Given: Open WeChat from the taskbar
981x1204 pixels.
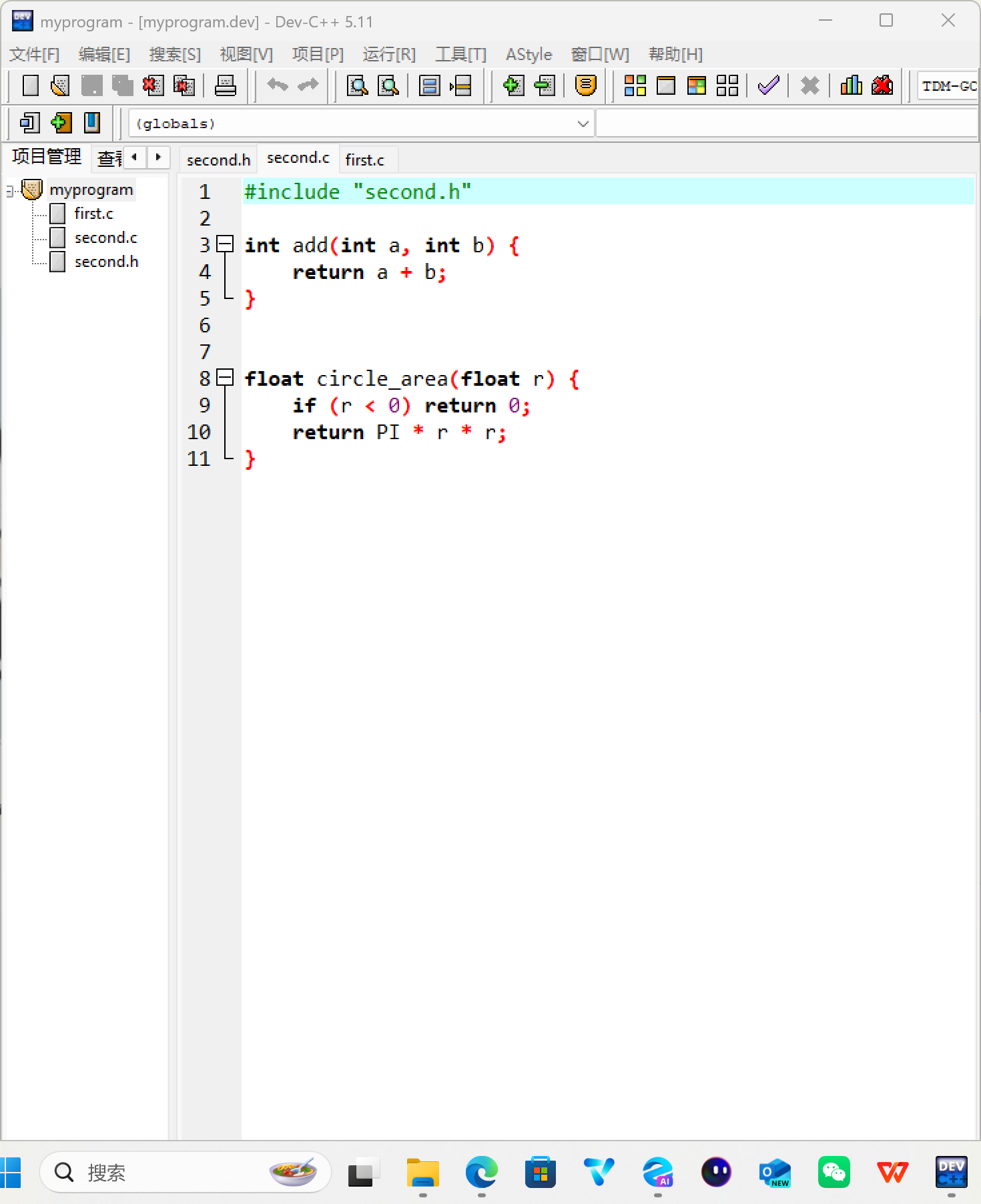Looking at the screenshot, I should (834, 1173).
